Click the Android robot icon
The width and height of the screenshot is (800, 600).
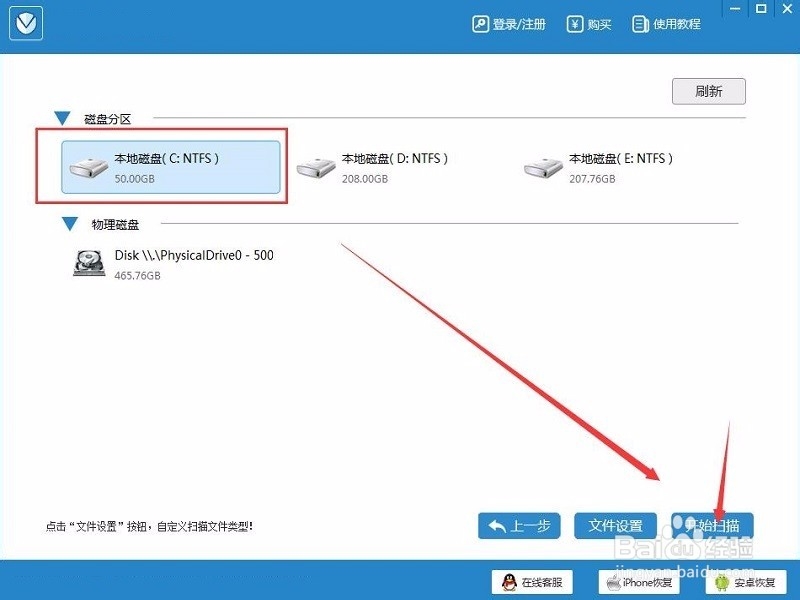click(722, 582)
